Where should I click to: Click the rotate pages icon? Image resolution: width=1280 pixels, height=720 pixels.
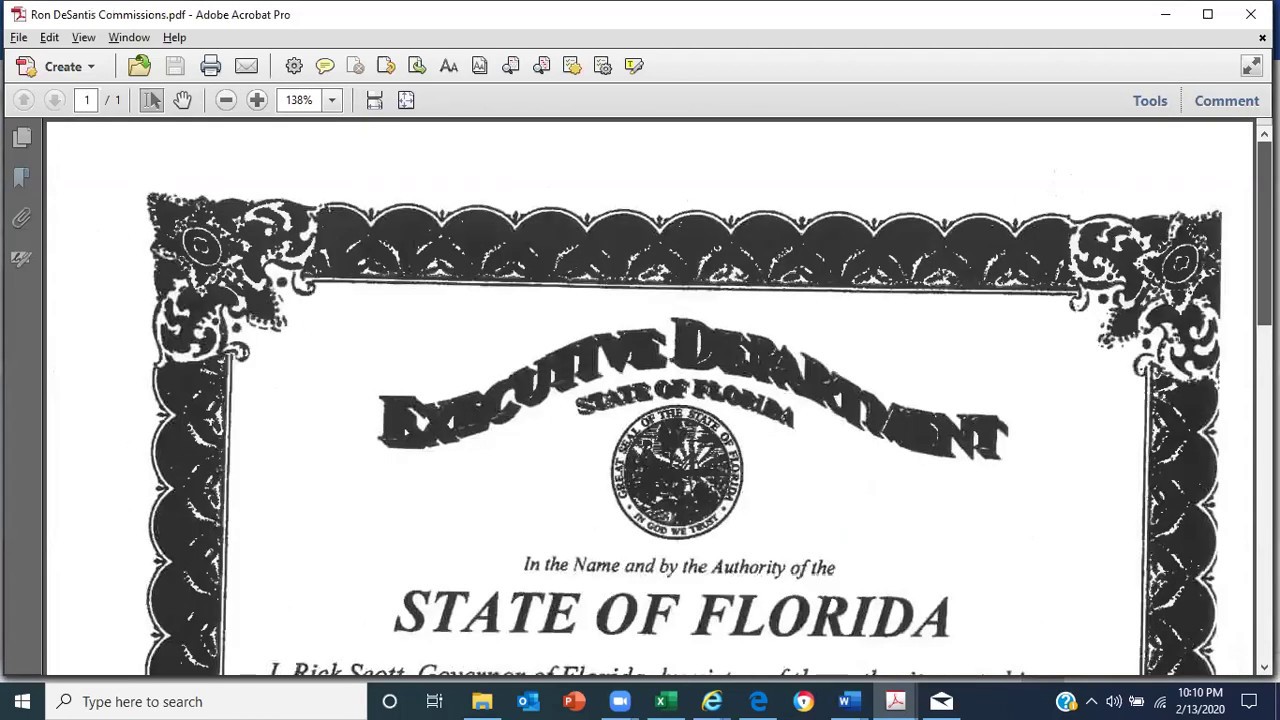[386, 66]
